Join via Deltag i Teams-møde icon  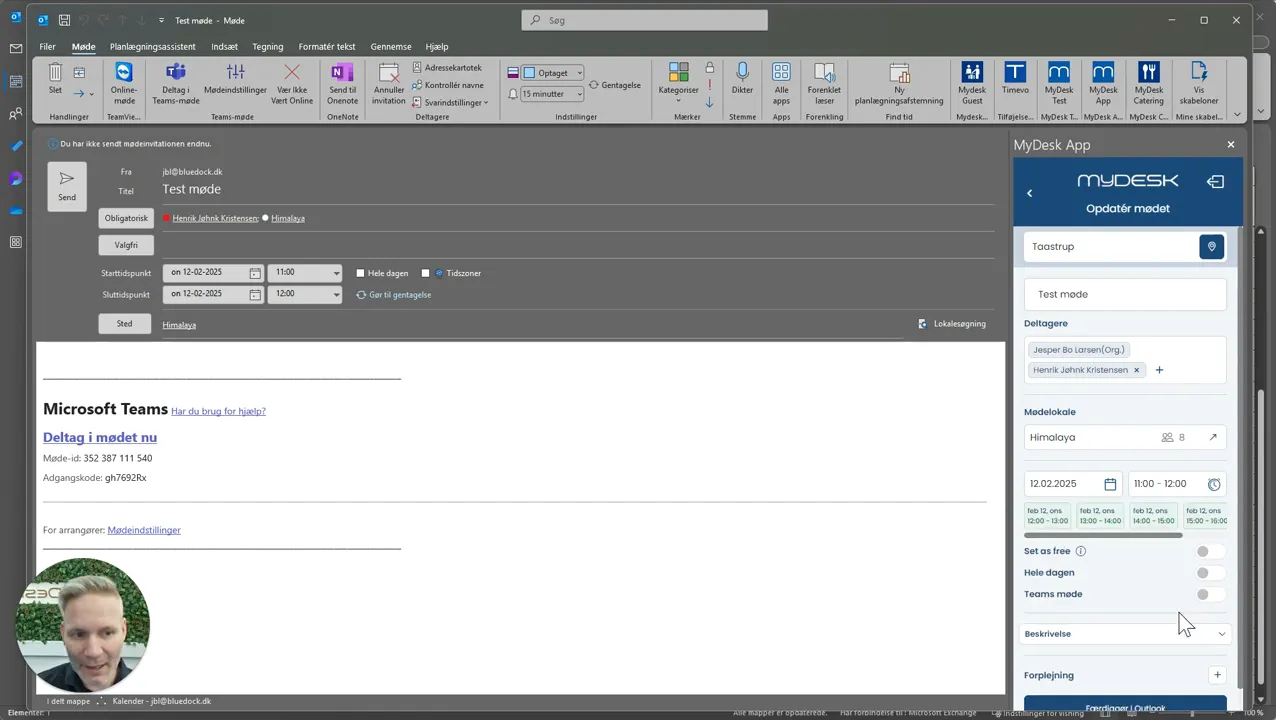176,83
